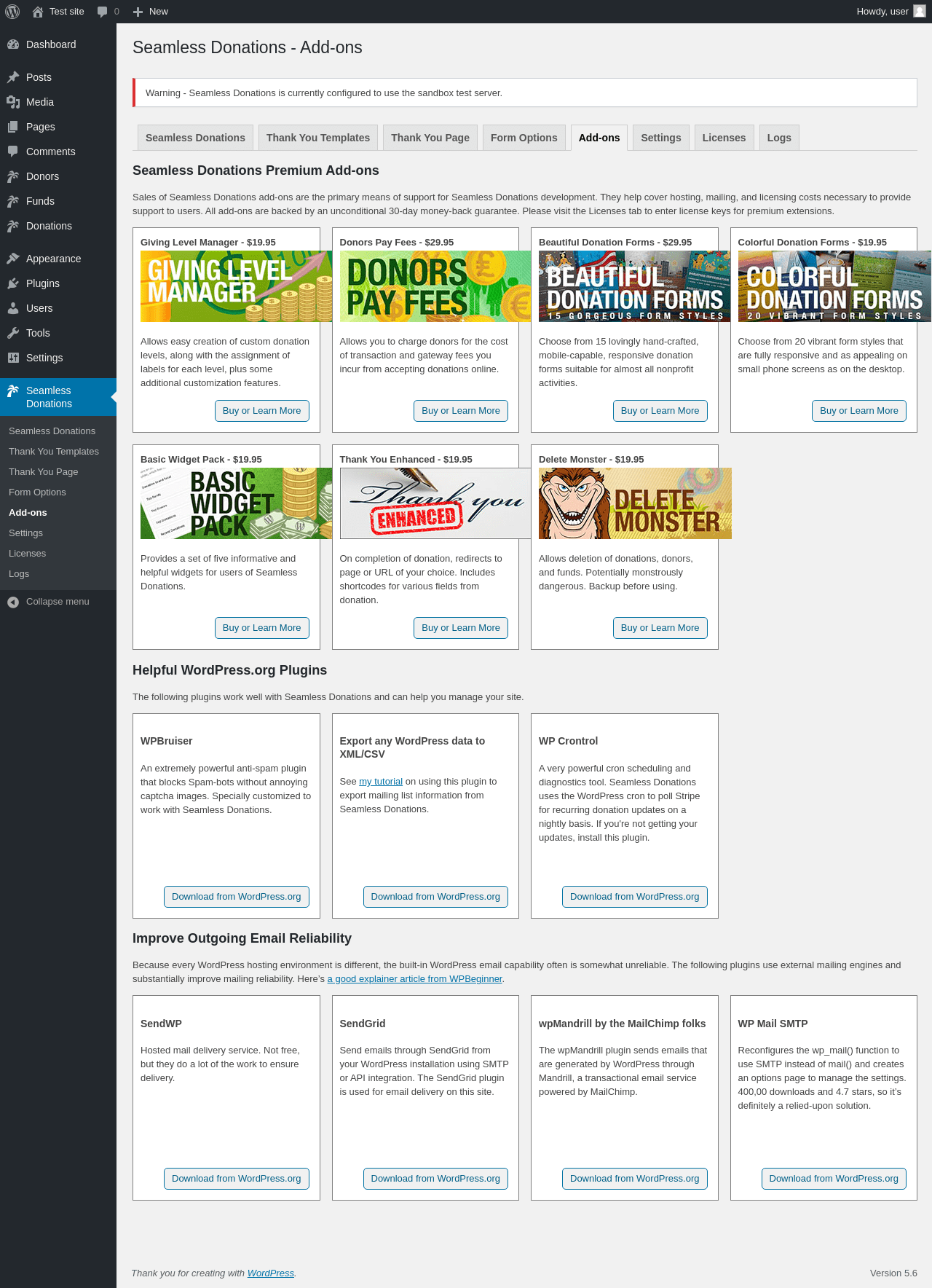Open the Donors Pay Fees banner image
This screenshot has width=932, height=1288.
pyautogui.click(x=435, y=286)
